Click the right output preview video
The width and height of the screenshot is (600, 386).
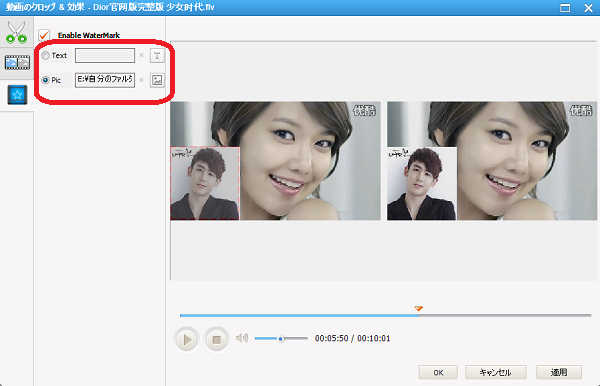(x=492, y=161)
